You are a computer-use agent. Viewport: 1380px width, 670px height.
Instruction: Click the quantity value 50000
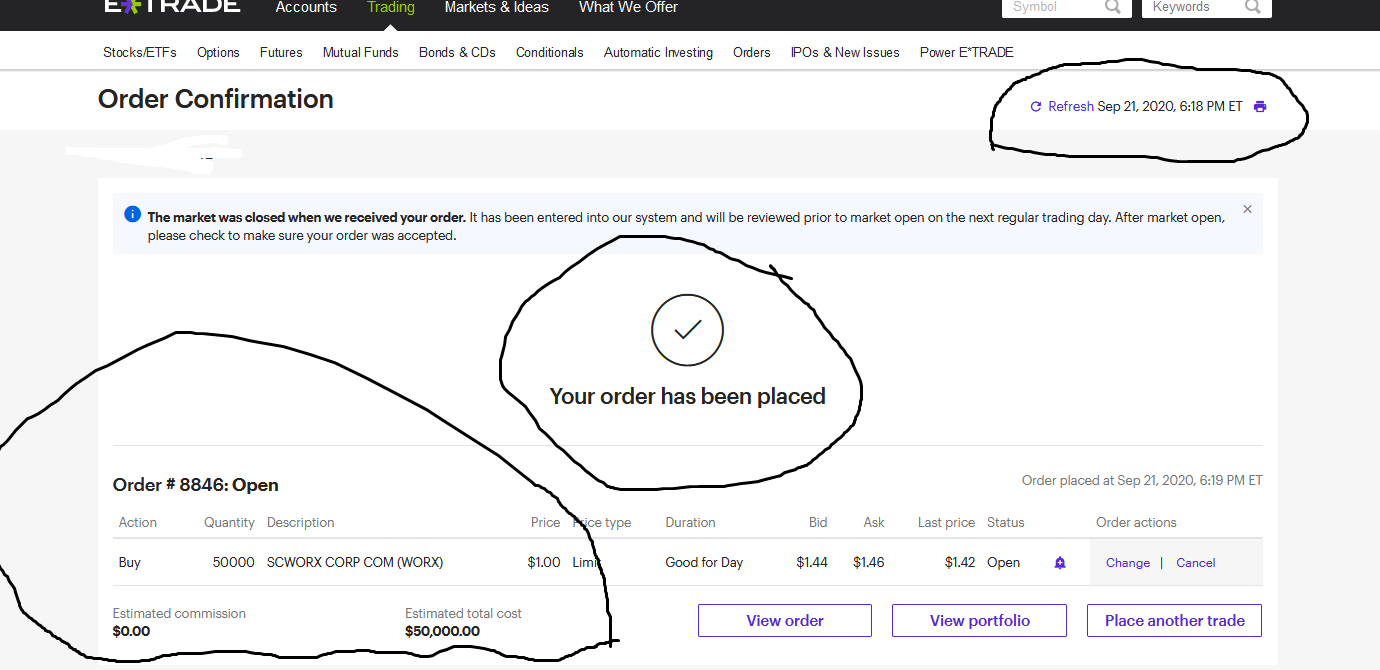point(234,562)
